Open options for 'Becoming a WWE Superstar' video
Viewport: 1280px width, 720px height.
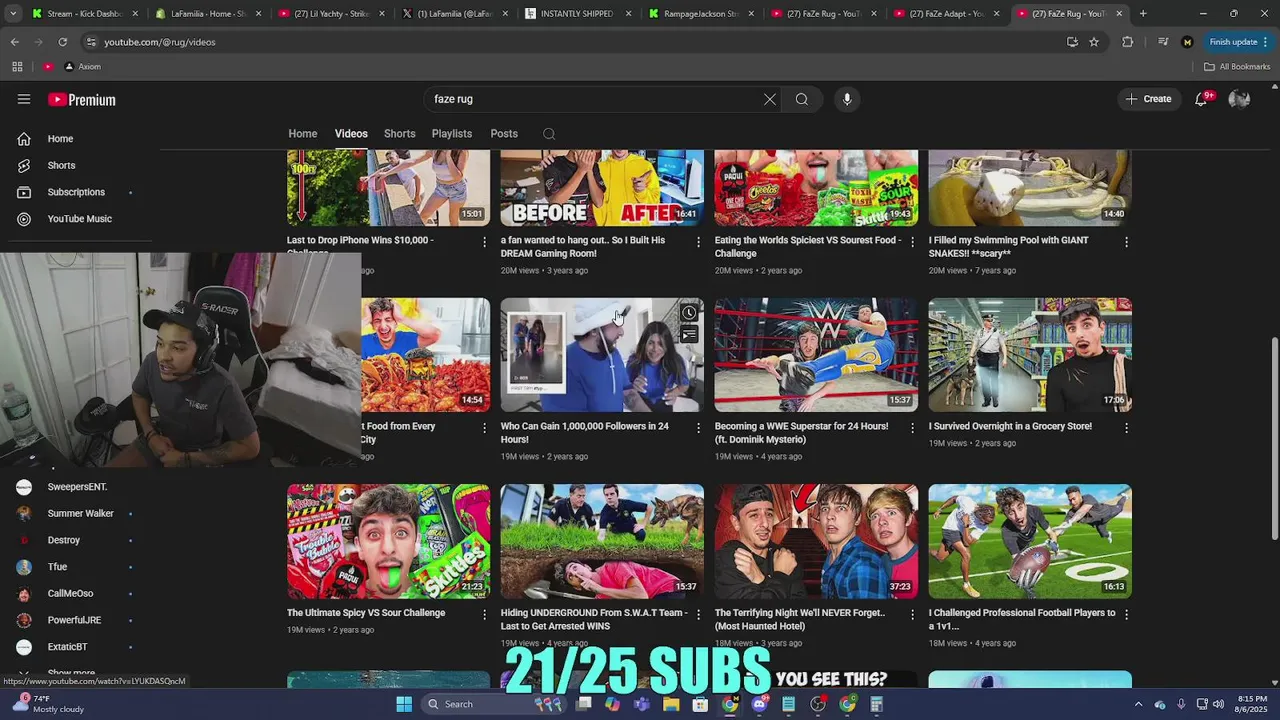click(x=912, y=428)
